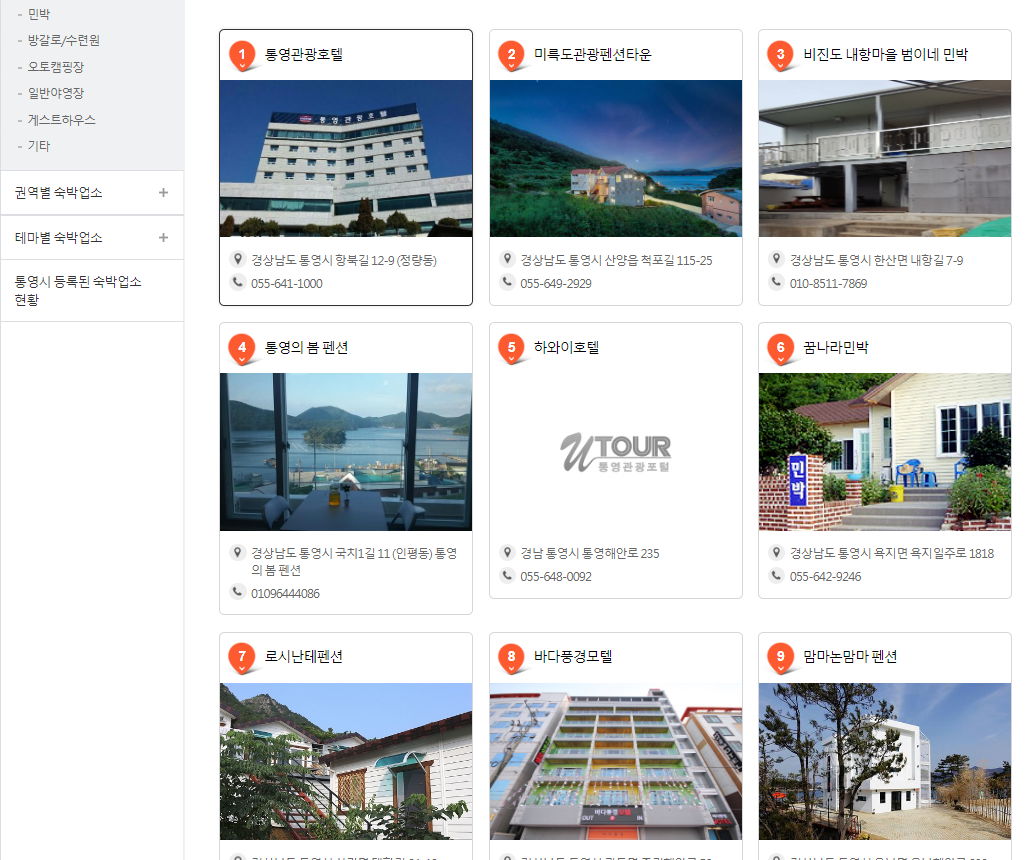The height and width of the screenshot is (860, 1031).
Task: Click location pin under 통영의 봄 펜션
Action: (237, 552)
